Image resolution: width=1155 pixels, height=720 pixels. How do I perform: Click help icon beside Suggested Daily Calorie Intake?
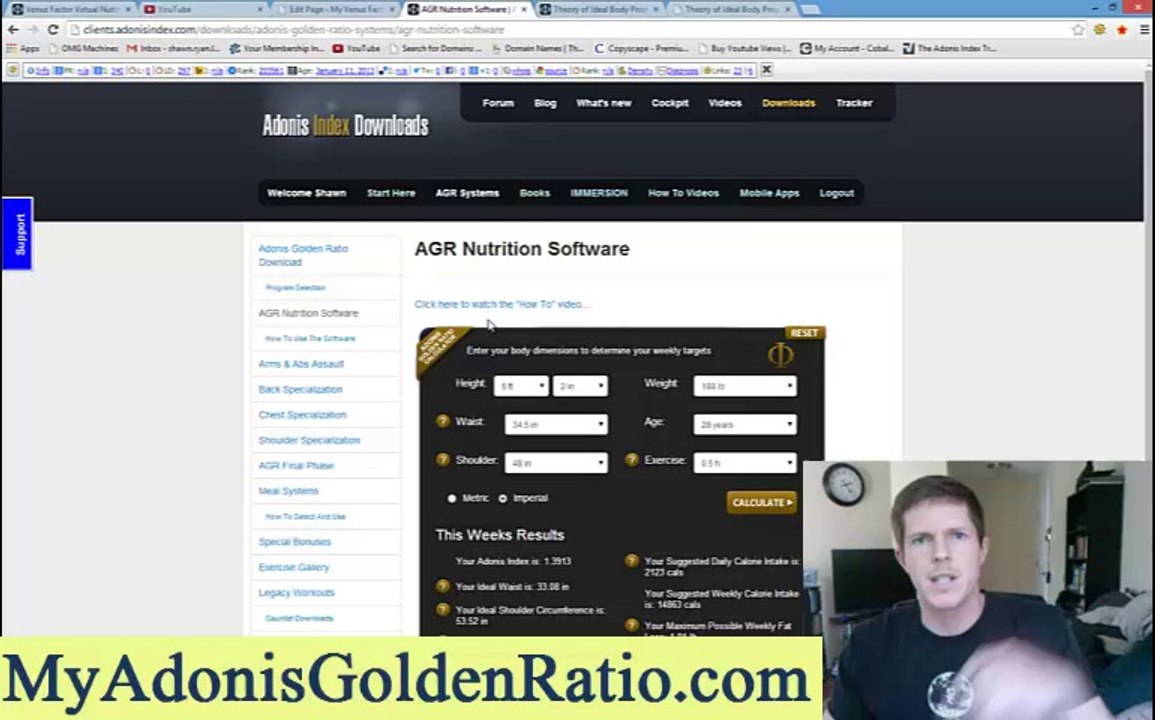coord(631,562)
